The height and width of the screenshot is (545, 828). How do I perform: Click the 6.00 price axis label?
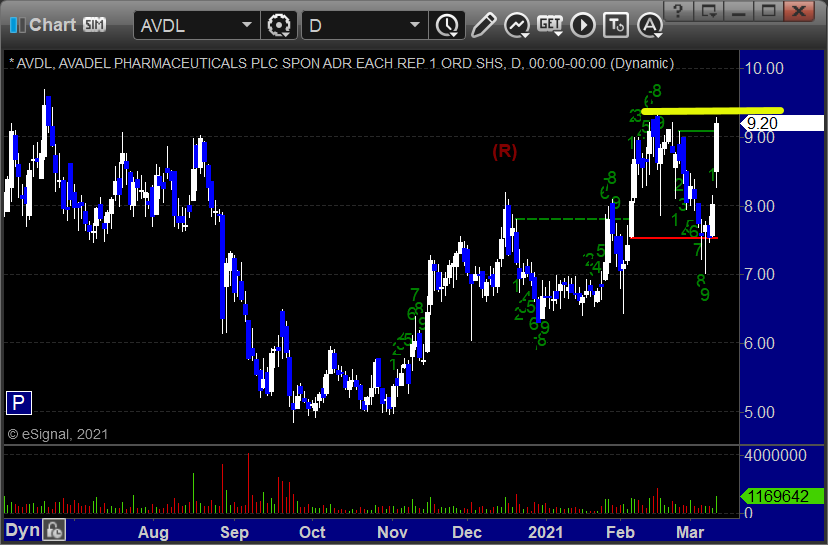(x=759, y=343)
